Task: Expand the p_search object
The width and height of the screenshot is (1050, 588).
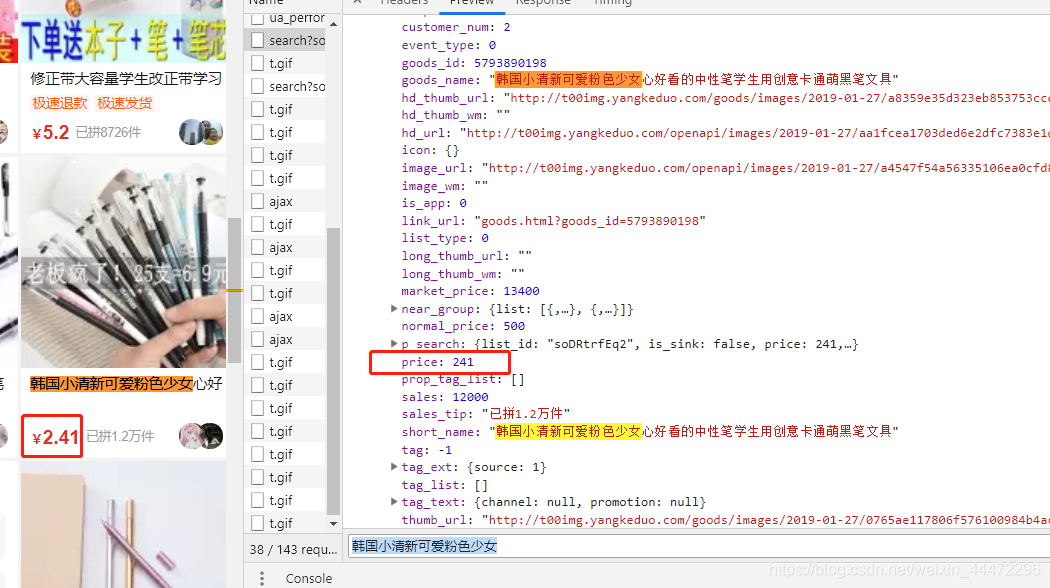Action: [394, 344]
